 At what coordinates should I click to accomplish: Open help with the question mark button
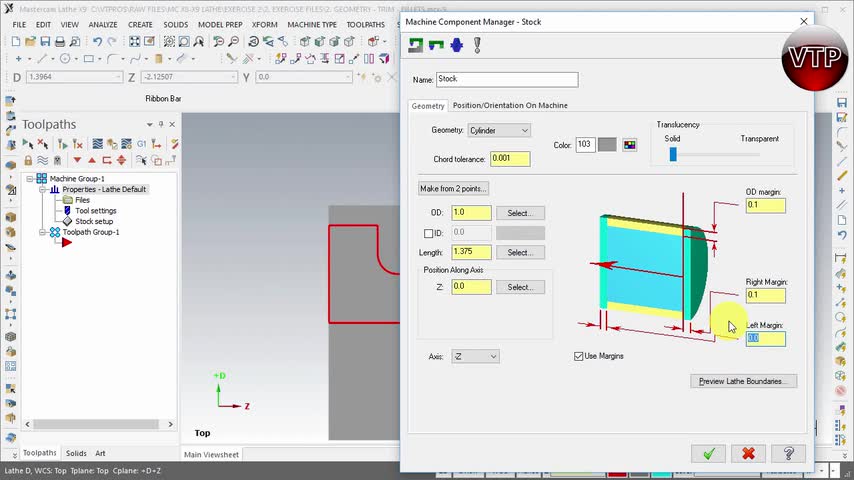click(788, 453)
